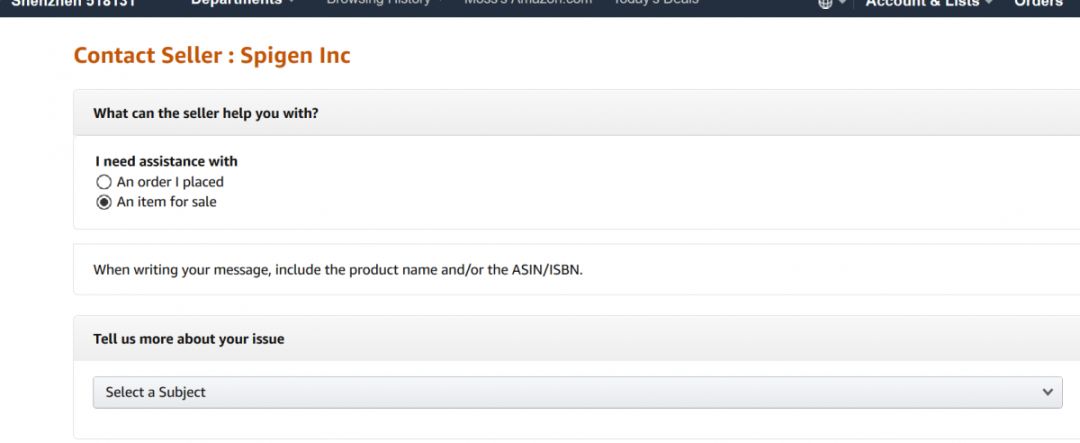The width and height of the screenshot is (1080, 443).
Task: Click the arrow next to Browsing History
Action: pos(441,3)
